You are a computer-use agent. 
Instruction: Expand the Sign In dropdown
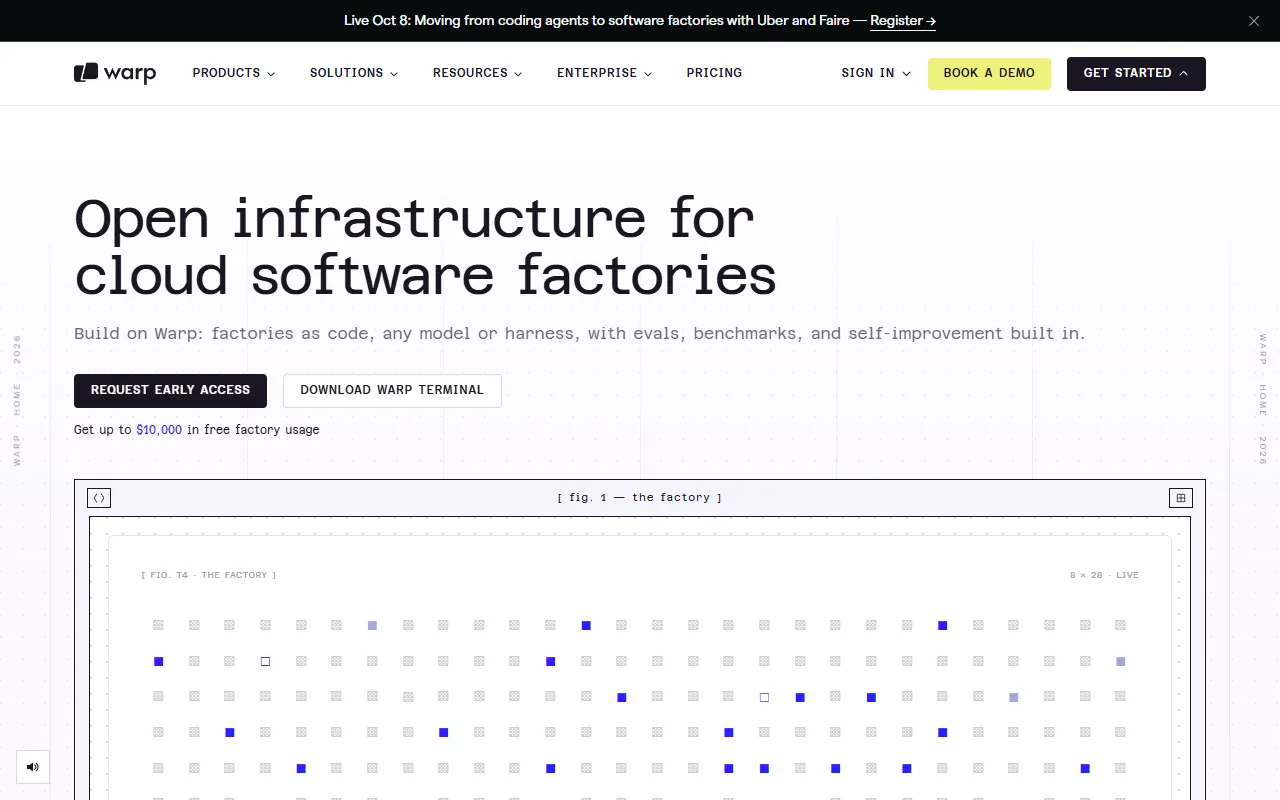click(x=876, y=73)
